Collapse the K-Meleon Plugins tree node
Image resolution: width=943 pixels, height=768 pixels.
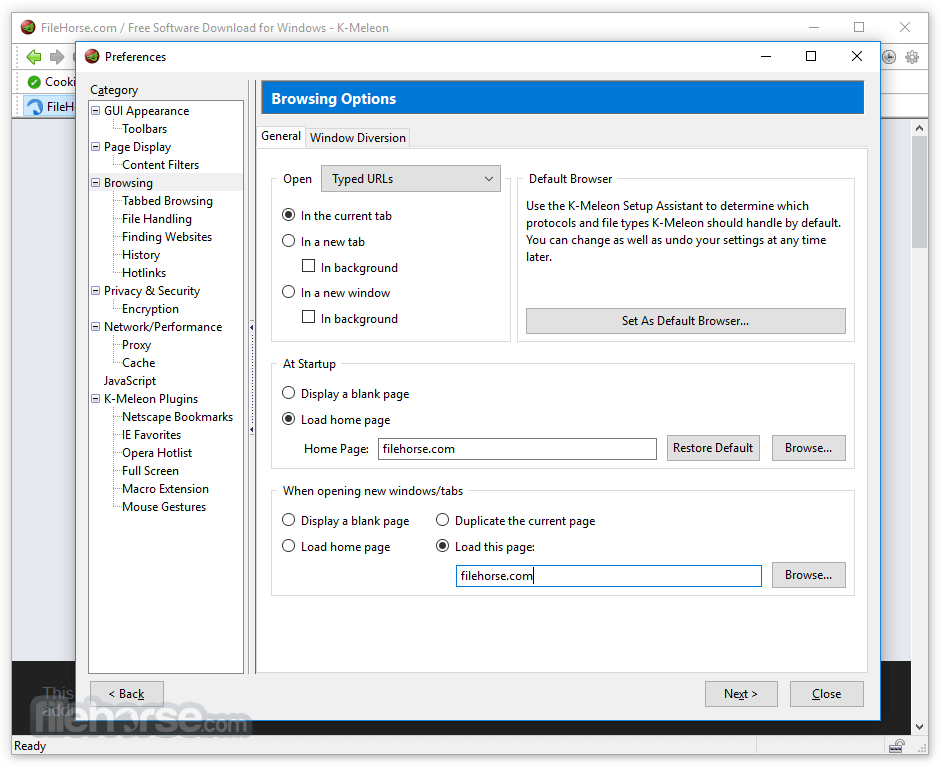[x=96, y=399]
